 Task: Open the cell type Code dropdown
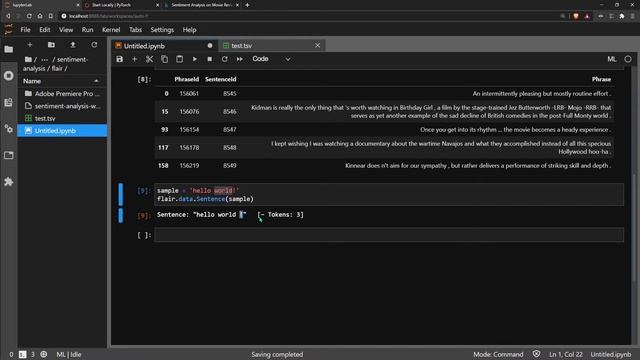[271, 59]
